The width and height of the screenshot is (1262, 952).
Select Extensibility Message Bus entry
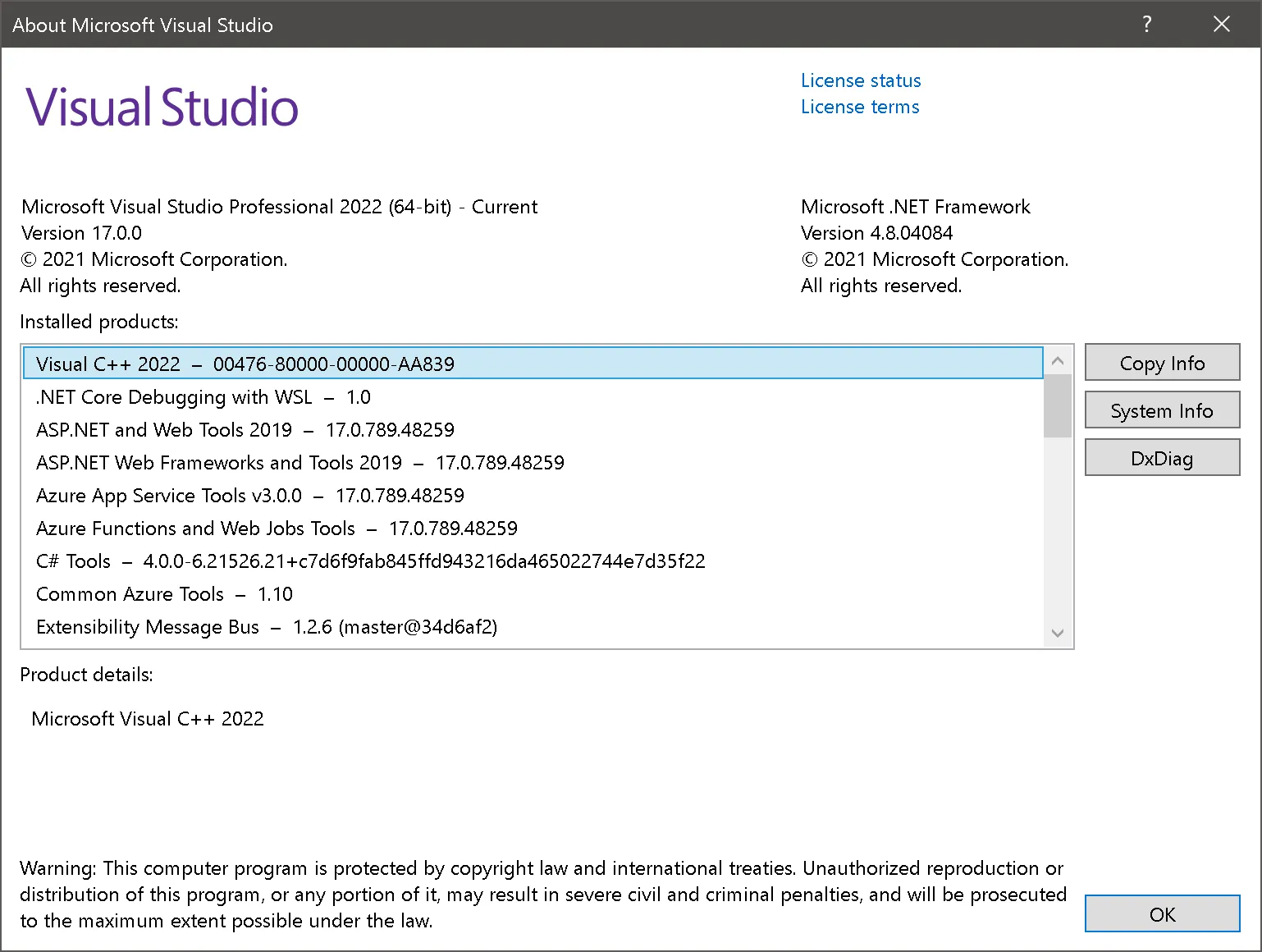[533, 627]
